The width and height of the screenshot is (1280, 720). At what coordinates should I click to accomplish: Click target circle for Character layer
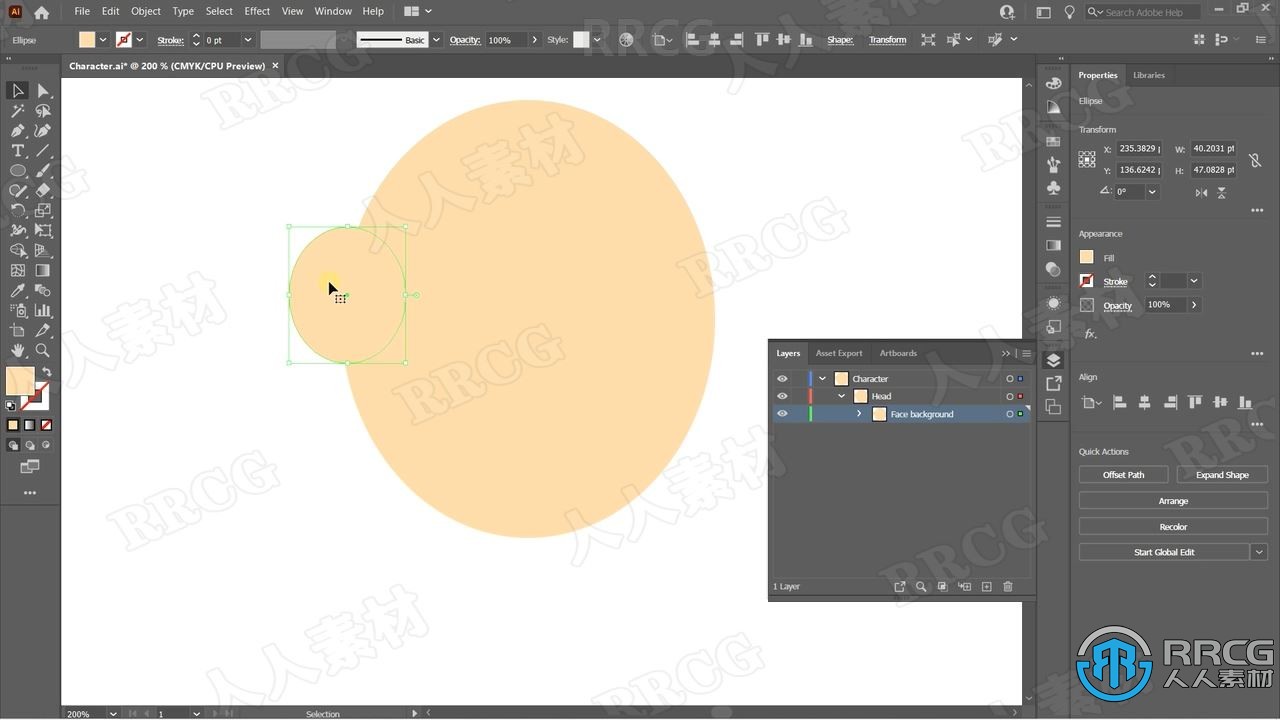tap(1009, 379)
